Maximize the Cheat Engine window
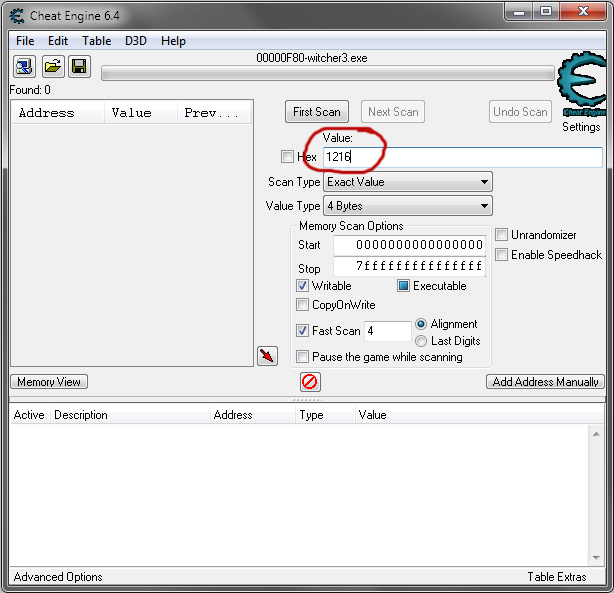614x593 pixels. coord(546,11)
